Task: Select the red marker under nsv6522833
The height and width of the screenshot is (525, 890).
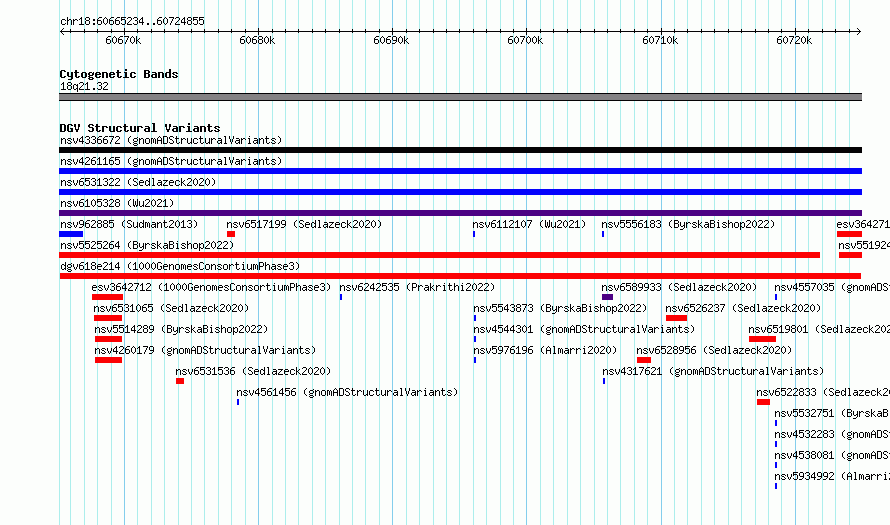Action: click(763, 402)
